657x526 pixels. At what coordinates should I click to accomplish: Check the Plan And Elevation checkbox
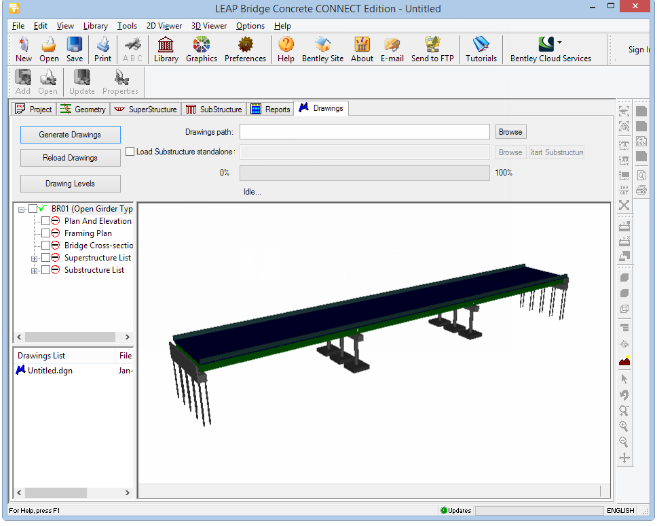[45, 221]
